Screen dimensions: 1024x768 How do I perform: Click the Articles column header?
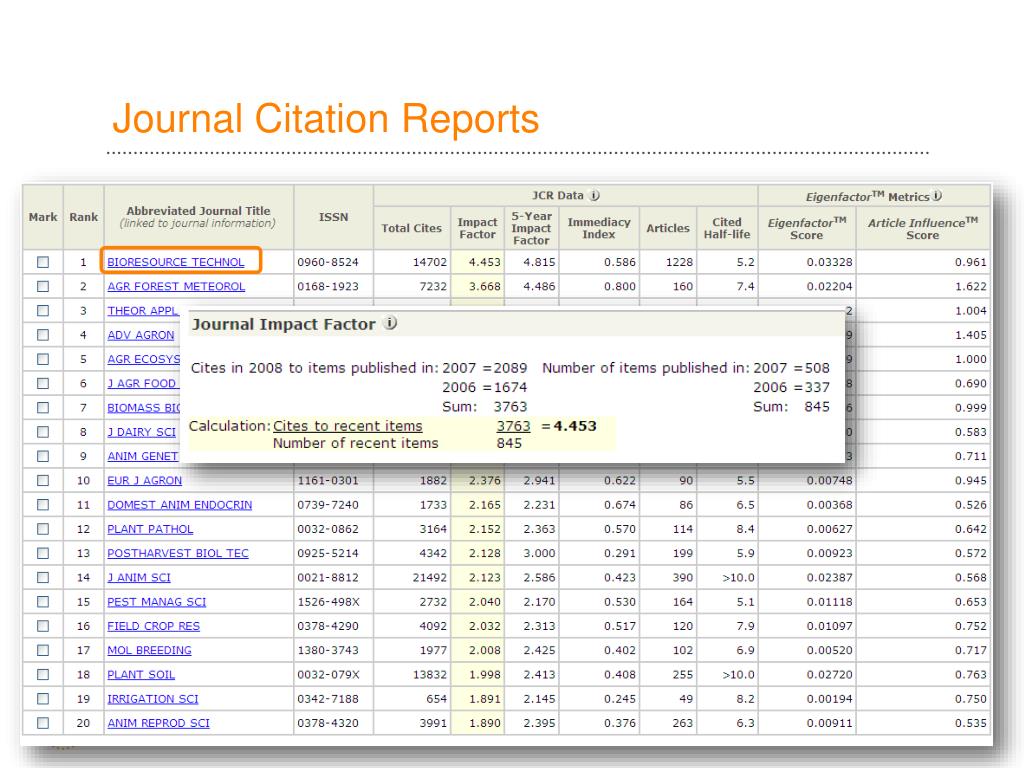point(667,228)
